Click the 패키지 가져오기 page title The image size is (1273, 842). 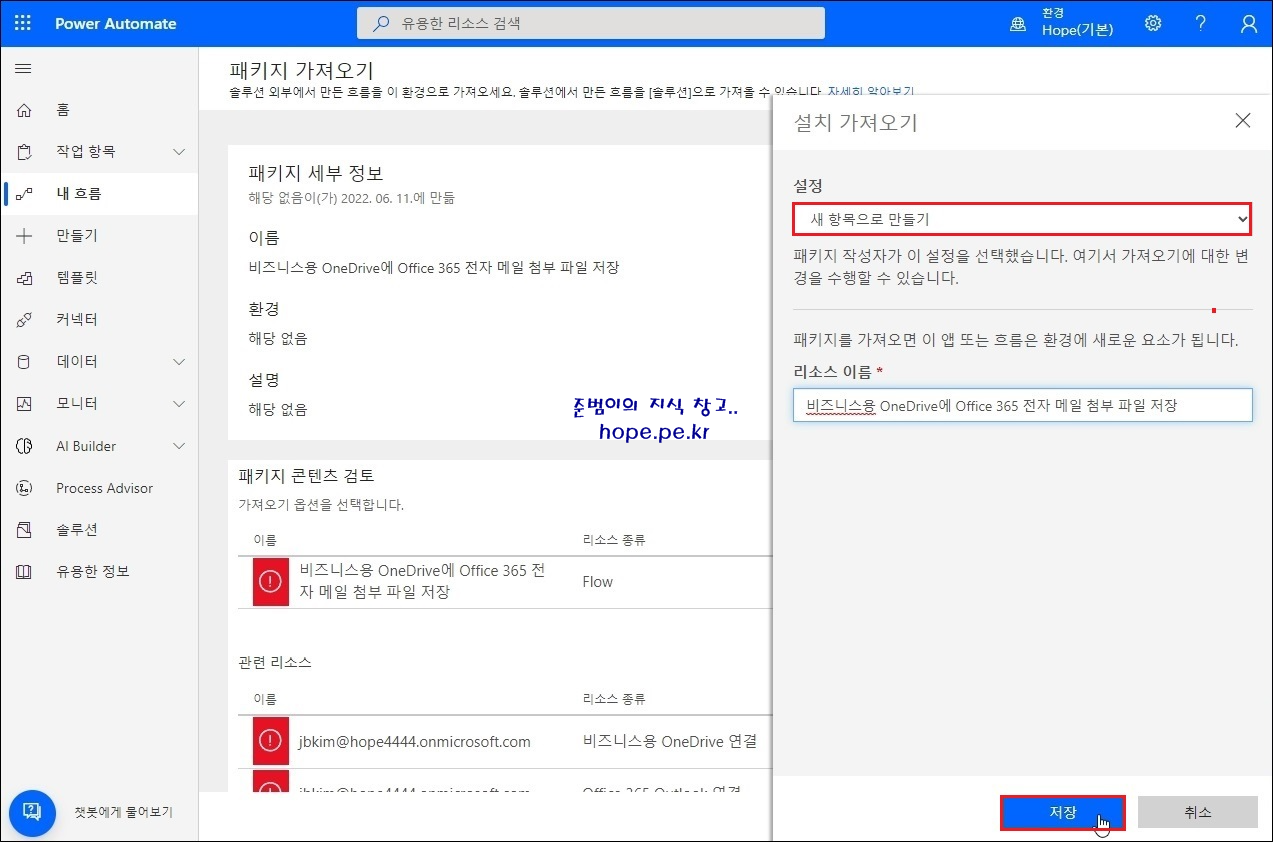(301, 71)
